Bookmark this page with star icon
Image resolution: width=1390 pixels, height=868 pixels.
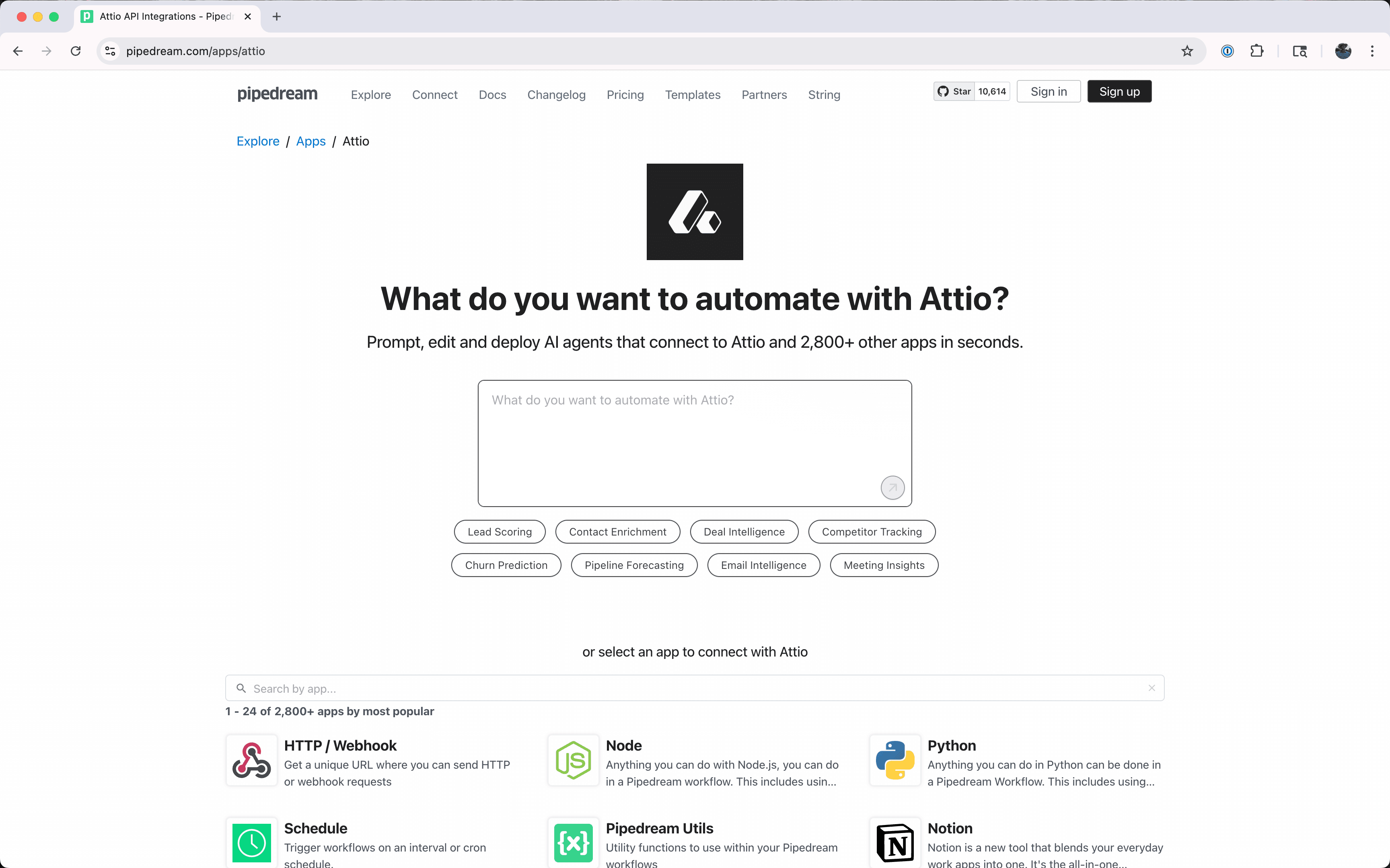coord(1187,51)
